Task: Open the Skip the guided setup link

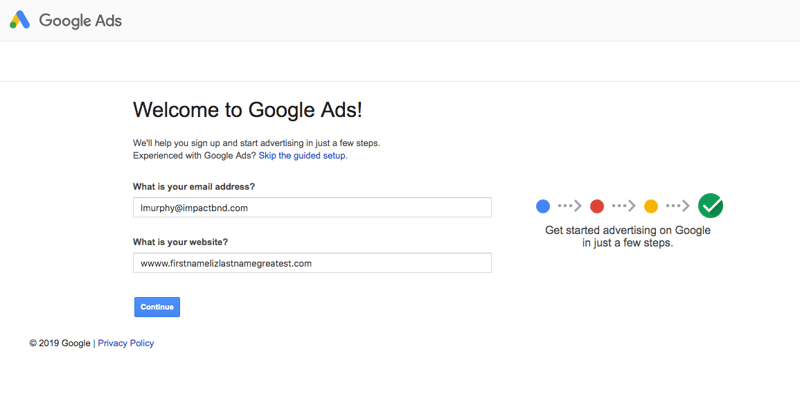Action: (303, 156)
